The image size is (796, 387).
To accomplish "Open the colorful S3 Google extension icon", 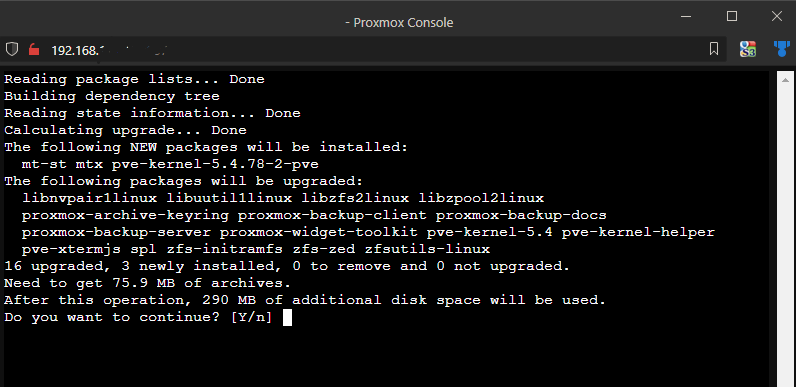I will 747,49.
